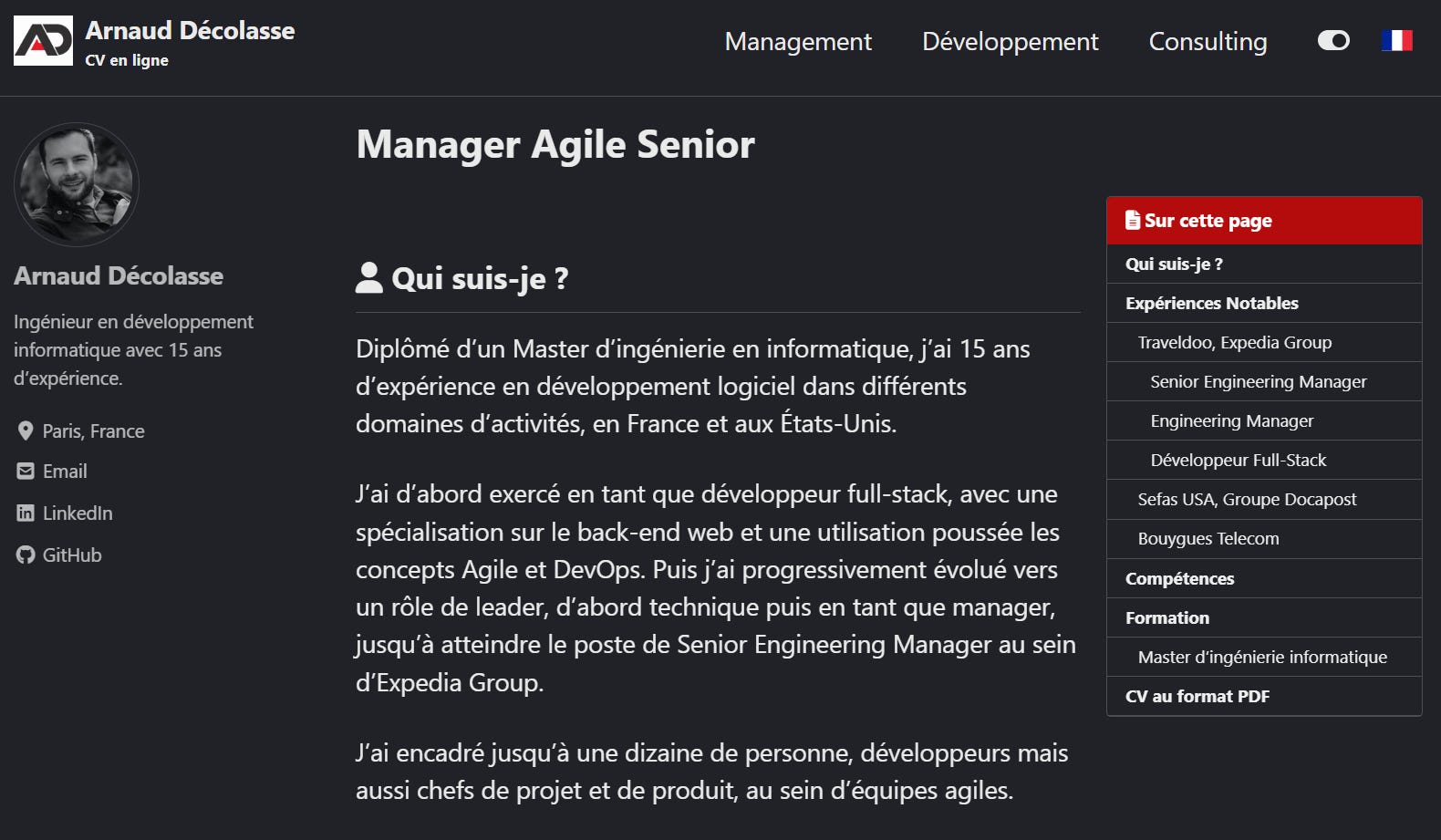The image size is (1441, 840).
Task: Click the location pin icon beside Paris
Action: tap(26, 431)
